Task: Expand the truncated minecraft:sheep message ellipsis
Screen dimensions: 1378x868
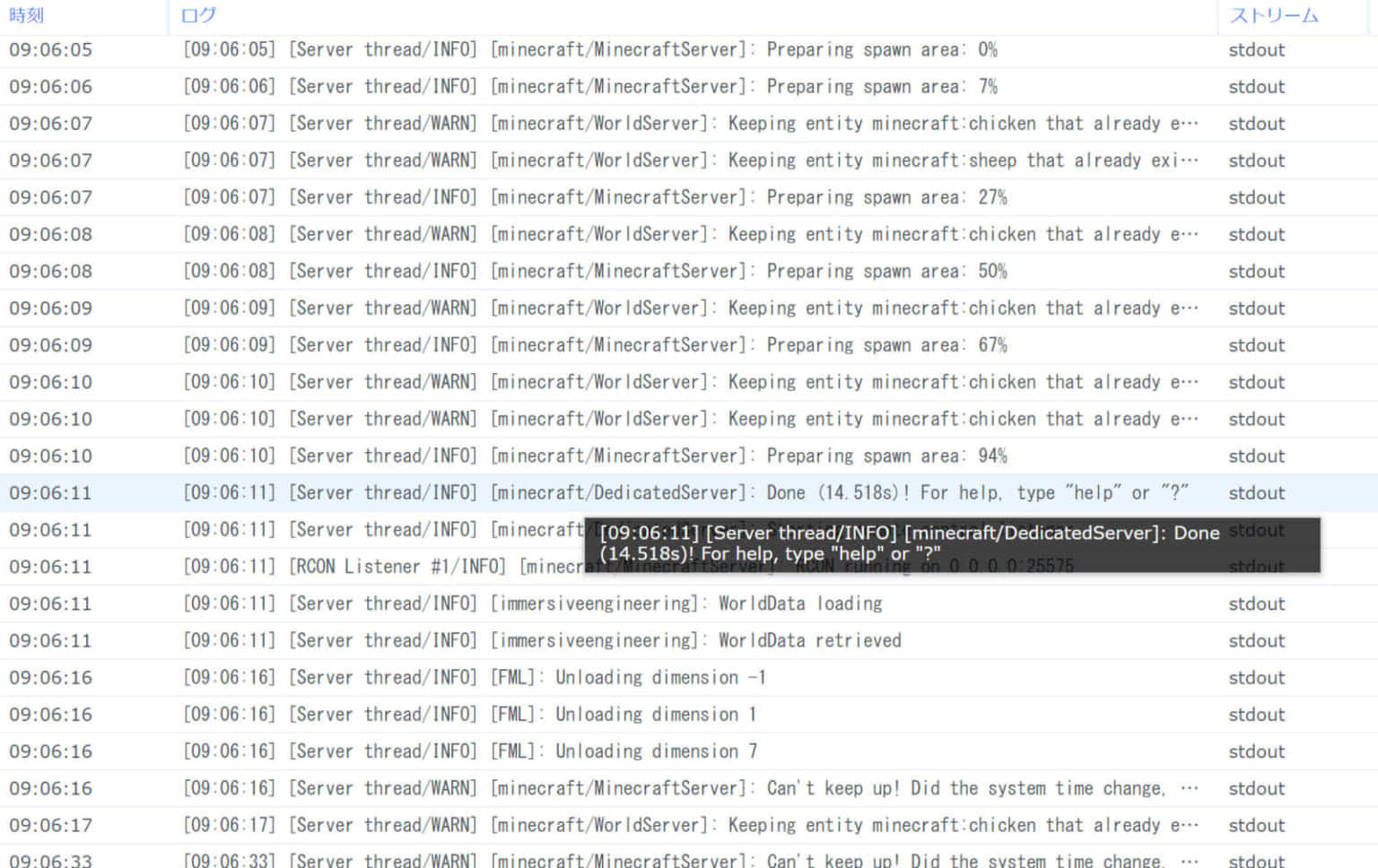Action: pyautogui.click(x=1189, y=161)
